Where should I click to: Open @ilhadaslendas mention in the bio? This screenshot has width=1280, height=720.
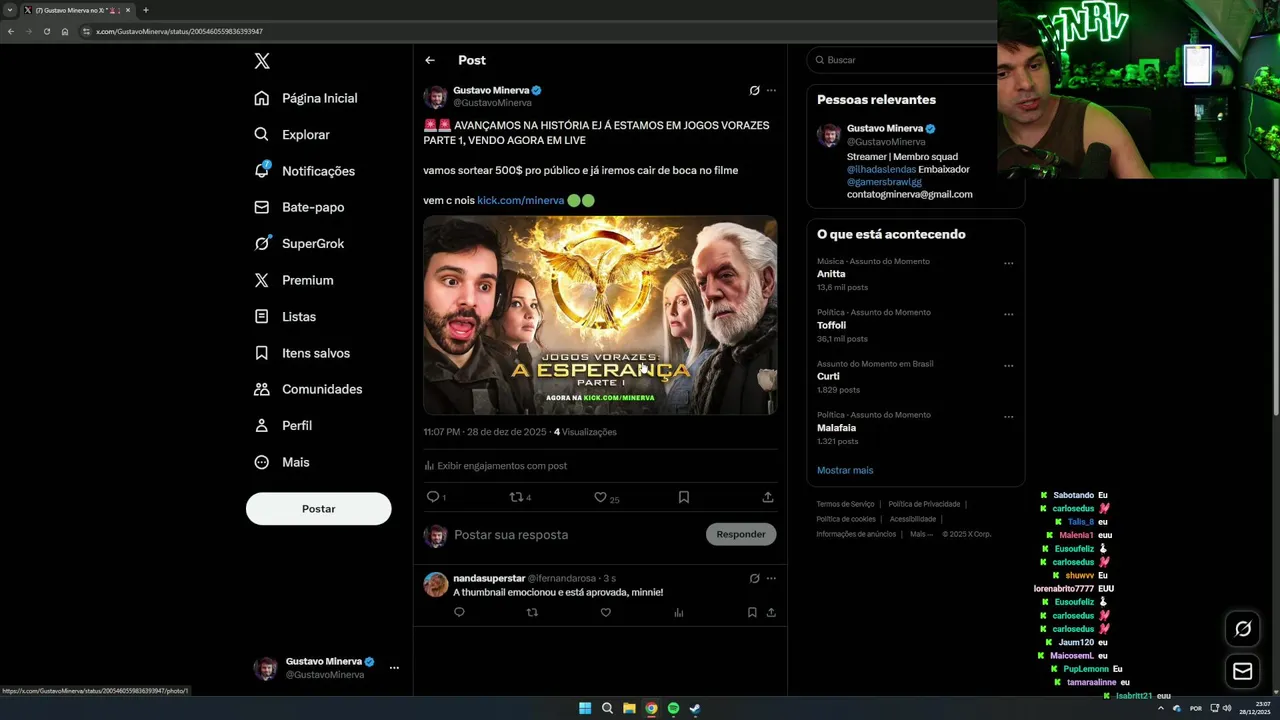(881, 169)
